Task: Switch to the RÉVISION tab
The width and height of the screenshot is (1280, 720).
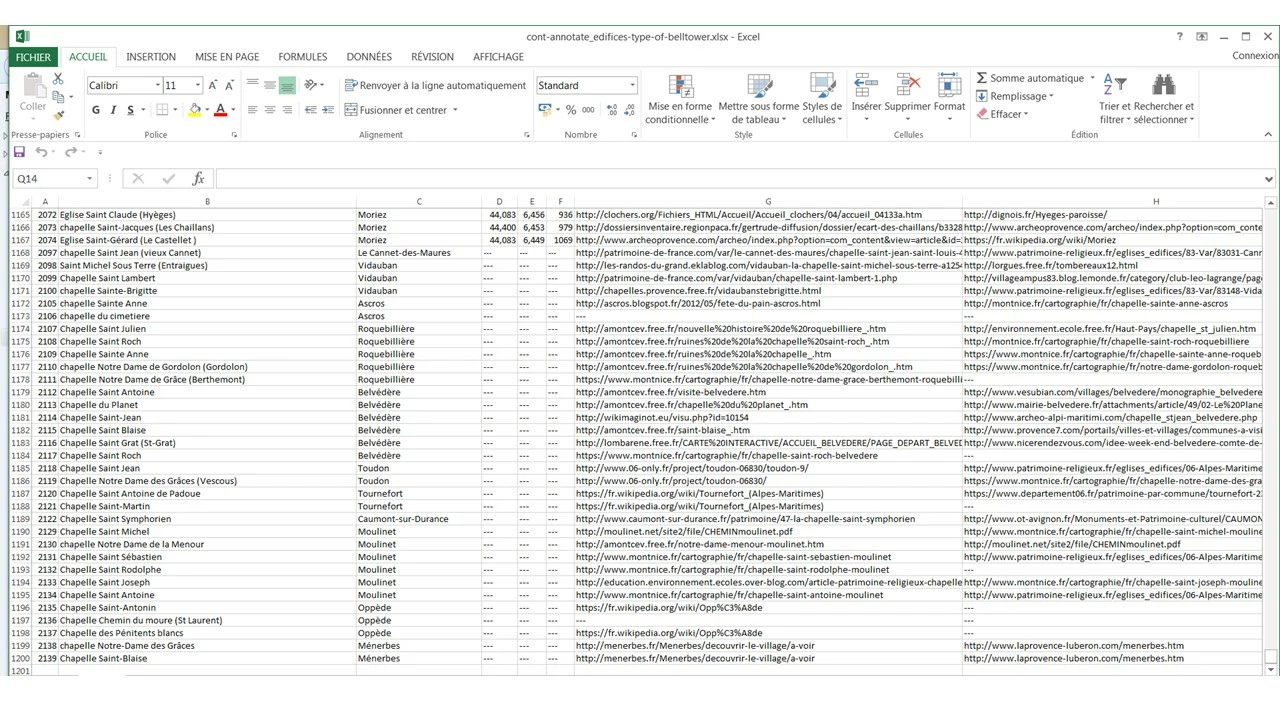Action: pos(432,57)
